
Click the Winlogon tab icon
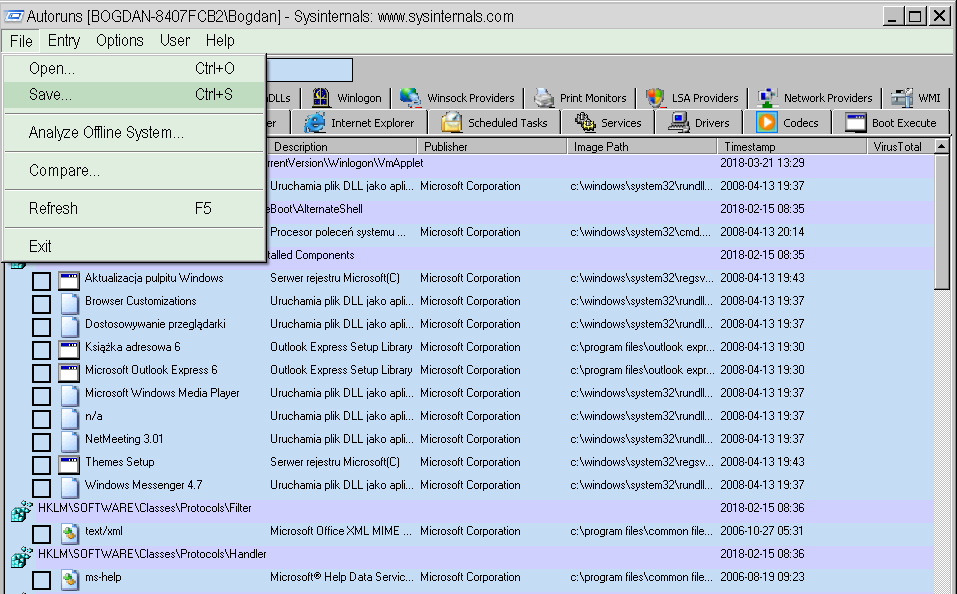pyautogui.click(x=321, y=98)
